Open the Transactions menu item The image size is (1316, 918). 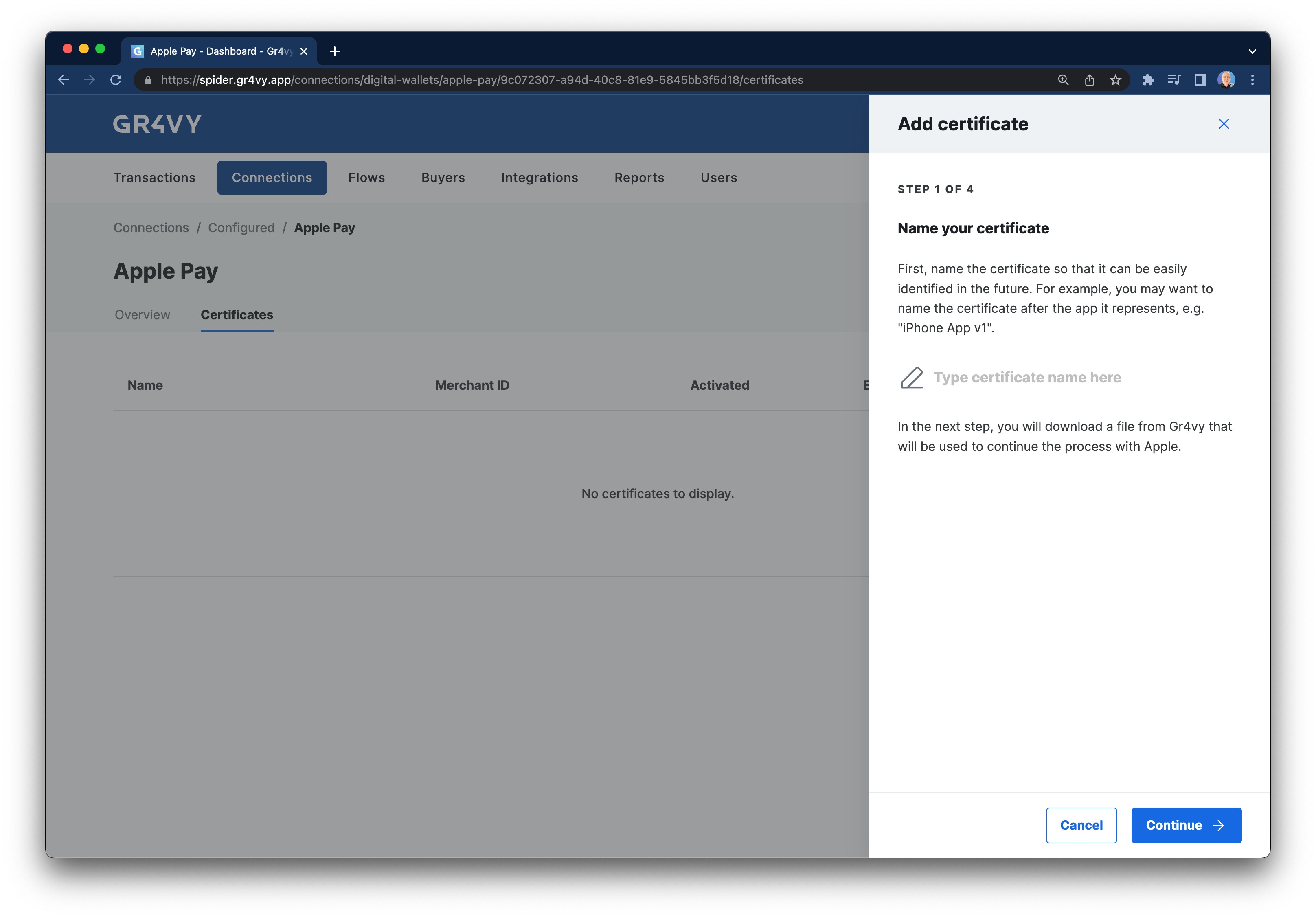[x=154, y=178]
